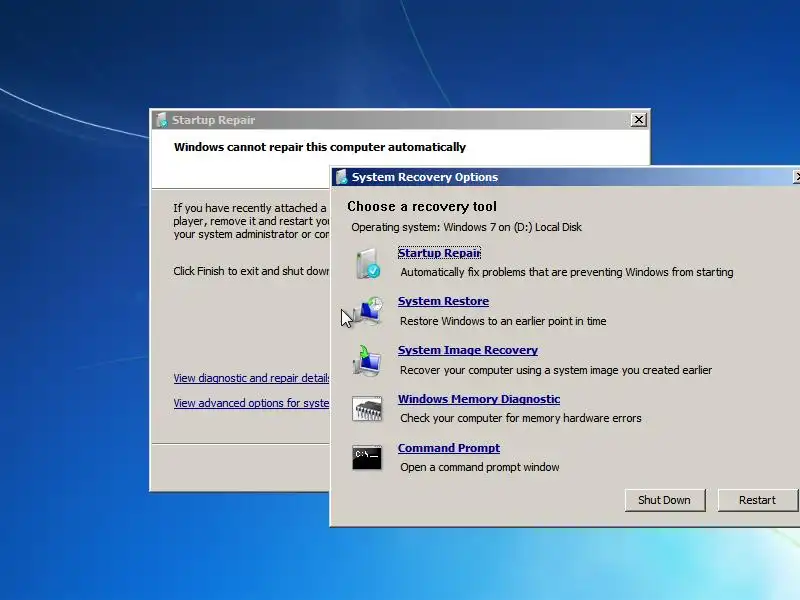Select 'Restore Windows to an earlier point' text
Viewport: 800px width, 600px height.
[503, 321]
